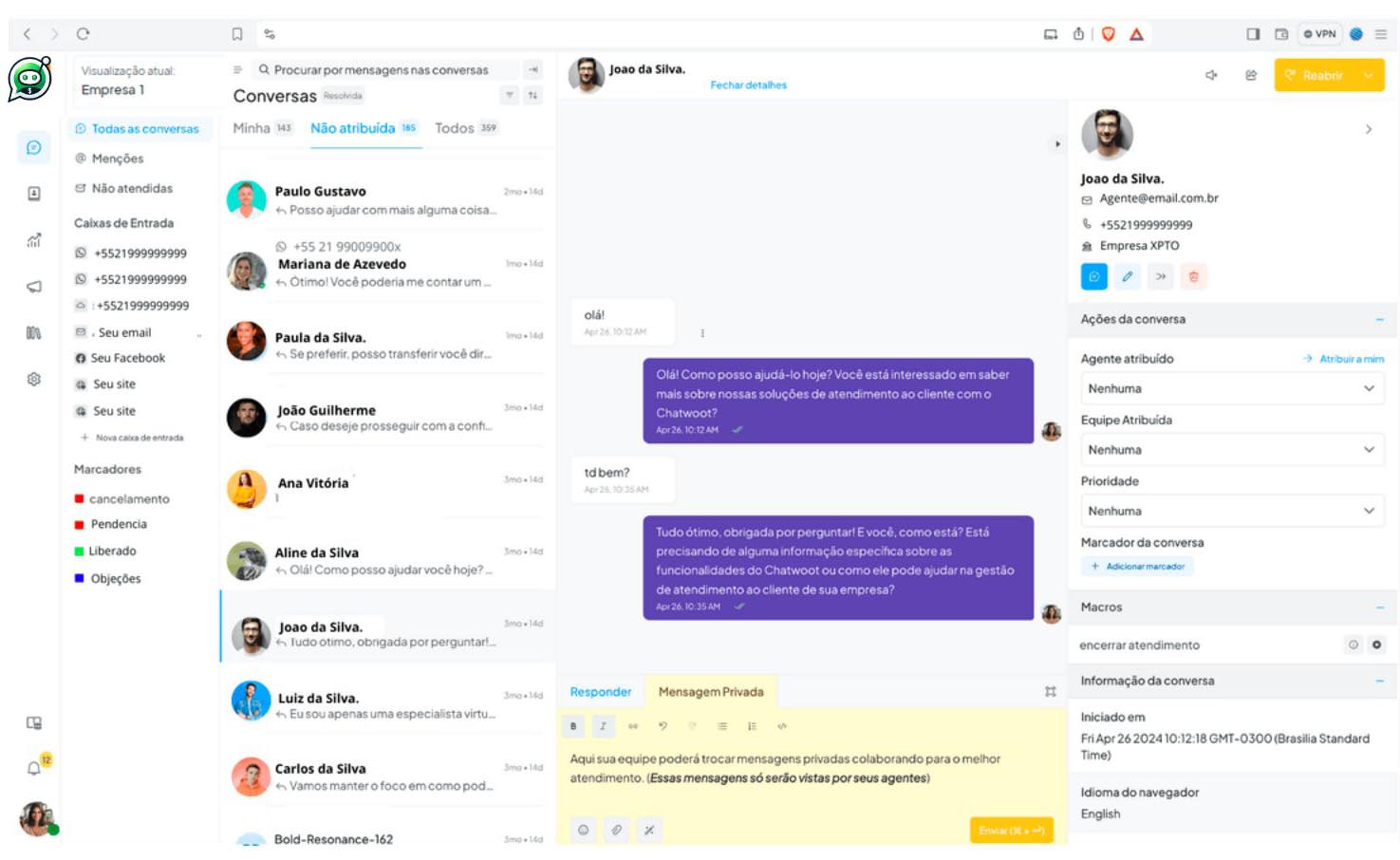This screenshot has height=860, width=1400.
Task: Open the Settings gear in sidebar
Action: click(x=34, y=379)
